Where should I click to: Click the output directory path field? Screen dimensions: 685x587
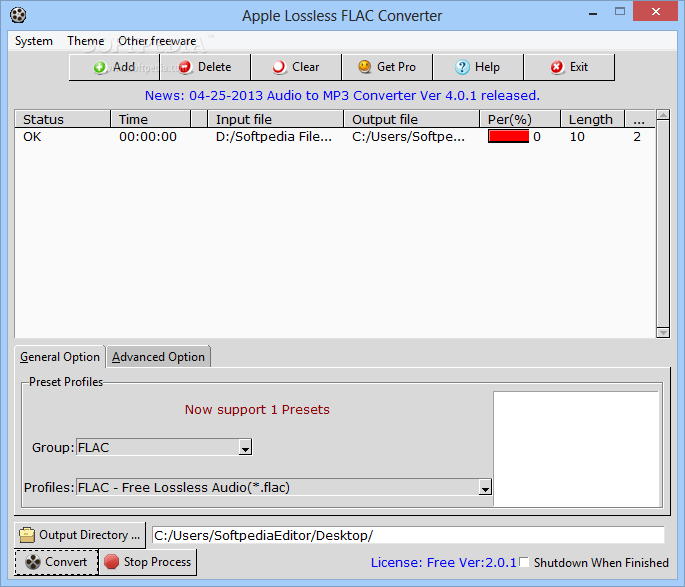[x=408, y=535]
